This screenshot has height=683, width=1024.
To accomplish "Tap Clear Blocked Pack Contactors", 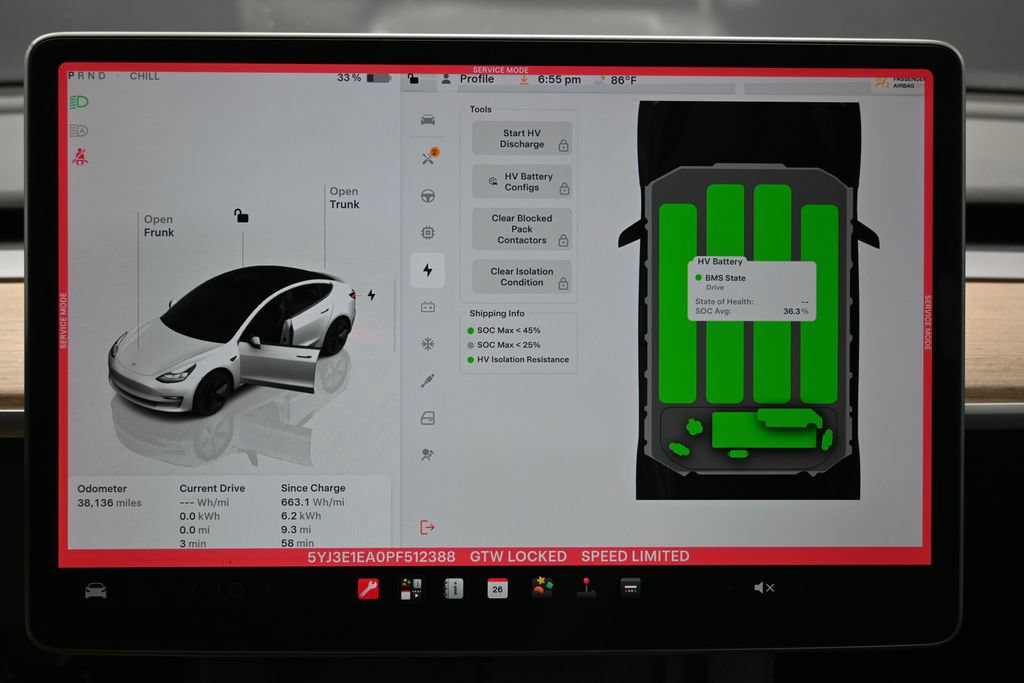I will pos(522,229).
